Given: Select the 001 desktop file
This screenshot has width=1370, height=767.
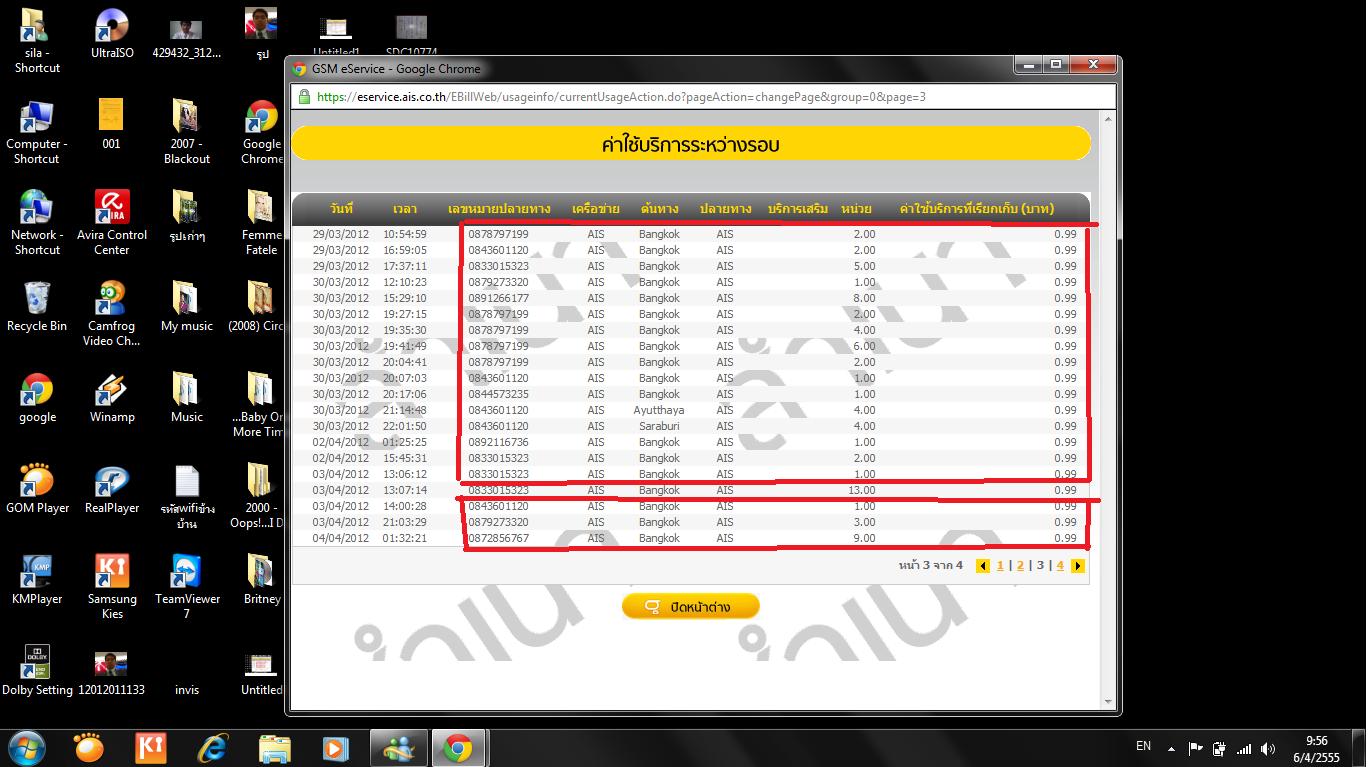Looking at the screenshot, I should [112, 125].
